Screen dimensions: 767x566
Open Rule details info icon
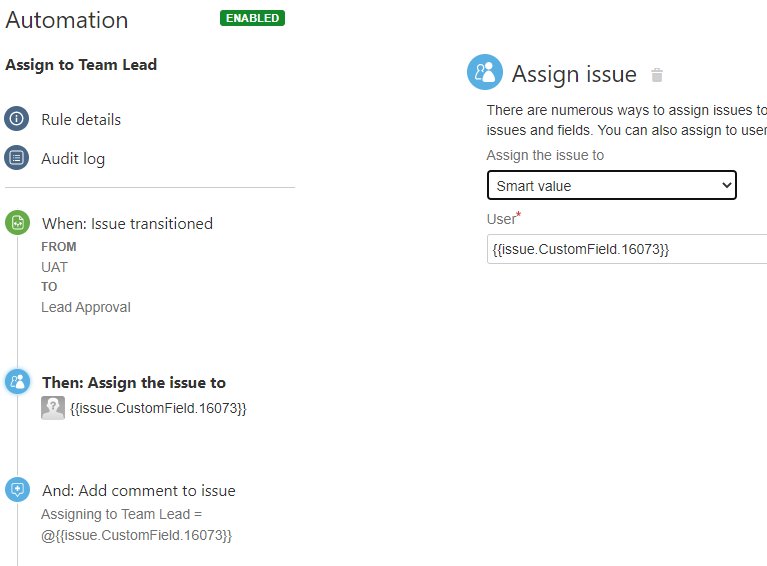click(17, 119)
